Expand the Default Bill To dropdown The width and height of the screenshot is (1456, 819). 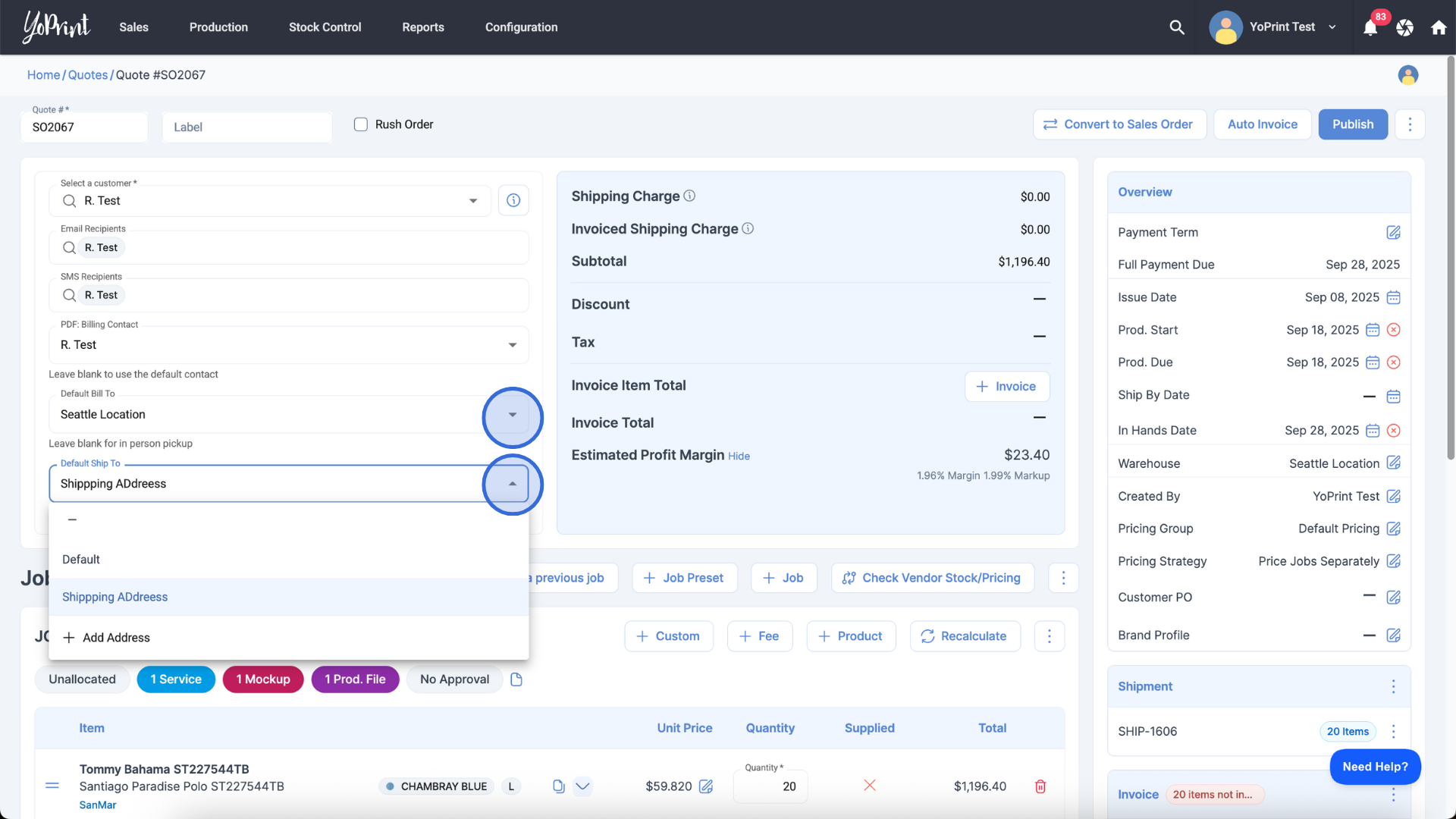coord(513,415)
